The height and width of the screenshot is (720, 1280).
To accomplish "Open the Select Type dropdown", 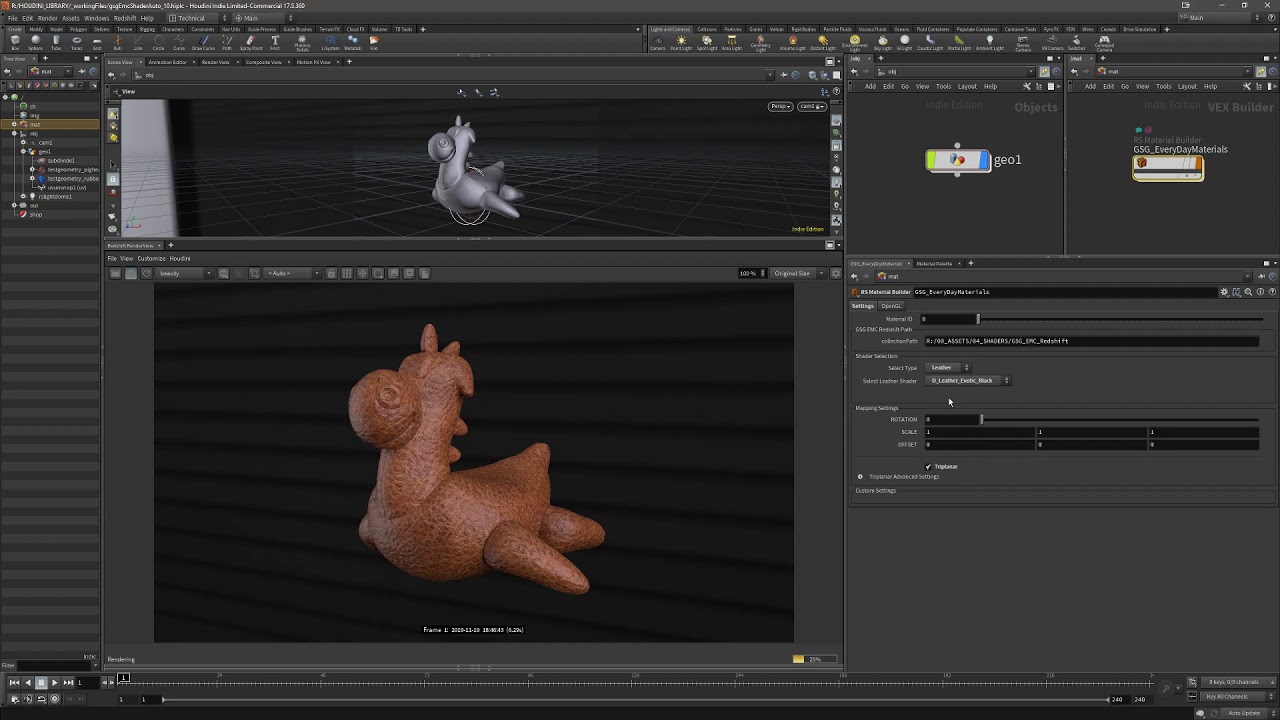I will 950,368.
